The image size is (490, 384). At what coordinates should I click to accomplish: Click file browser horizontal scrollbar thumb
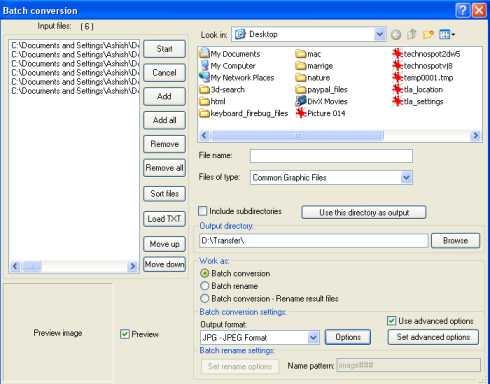click(297, 136)
